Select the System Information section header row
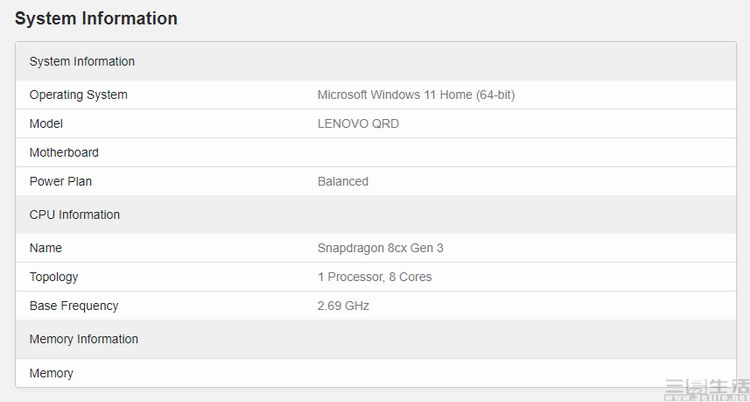 click(x=375, y=61)
